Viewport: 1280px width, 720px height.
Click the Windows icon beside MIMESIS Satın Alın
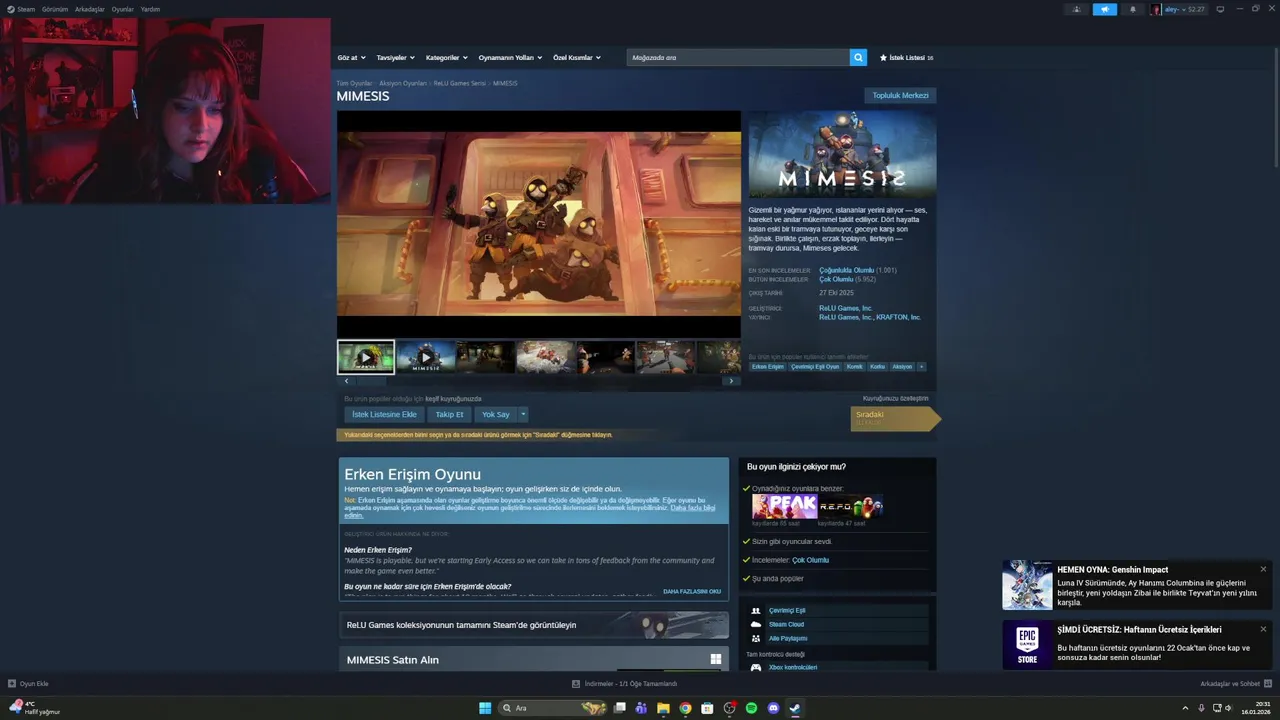pos(716,659)
